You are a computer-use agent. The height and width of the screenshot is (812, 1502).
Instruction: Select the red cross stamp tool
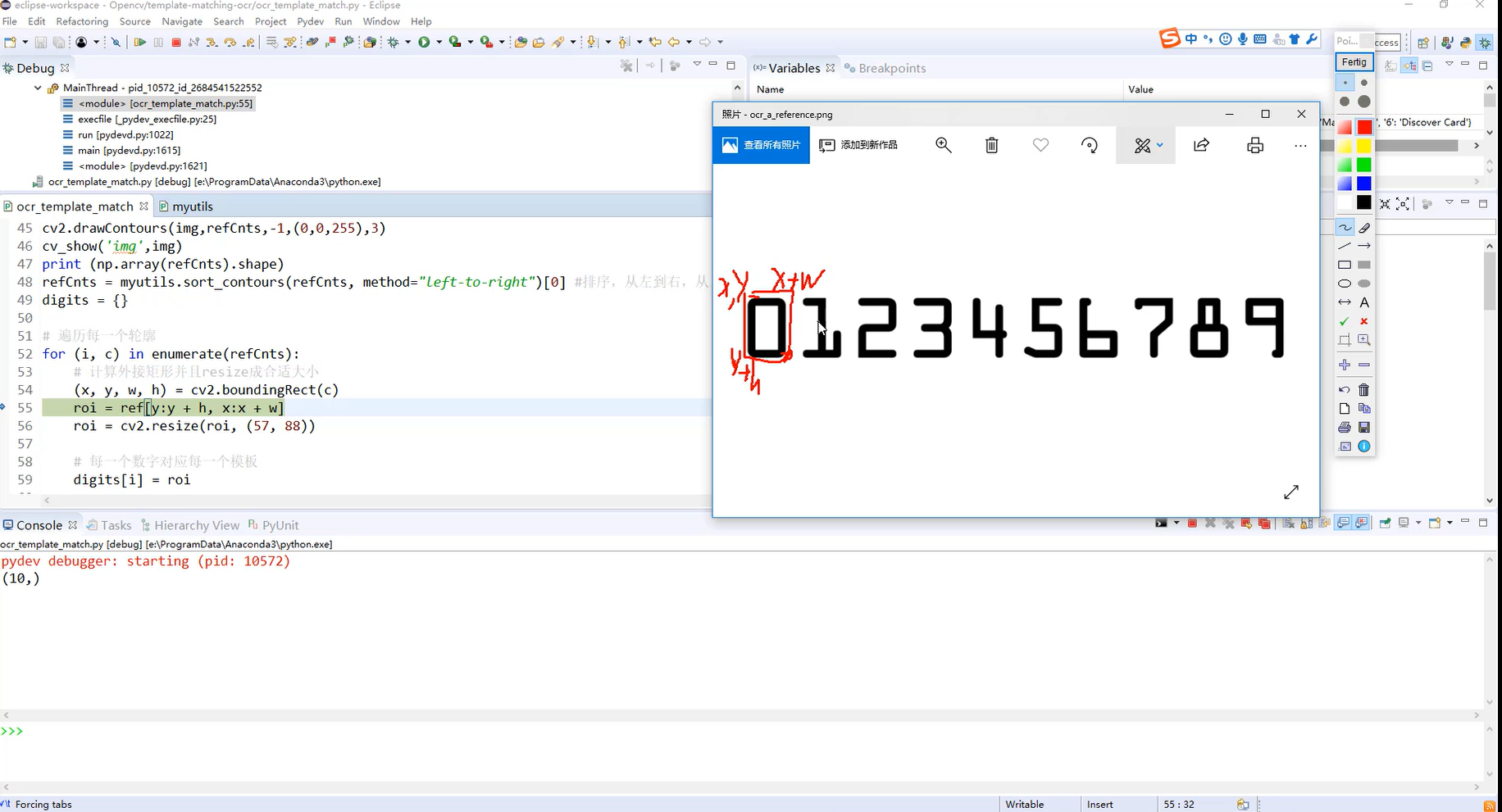[1364, 321]
